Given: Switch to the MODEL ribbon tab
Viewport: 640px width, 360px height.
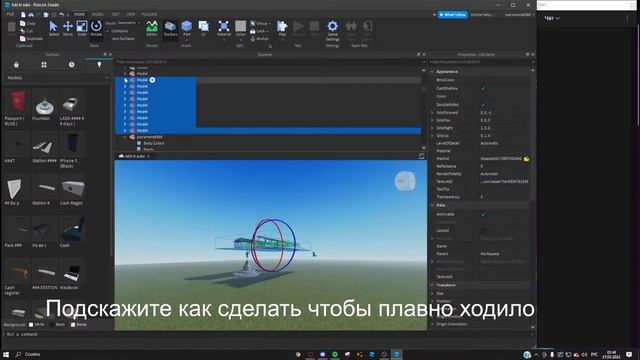Looking at the screenshot, I should pos(98,14).
